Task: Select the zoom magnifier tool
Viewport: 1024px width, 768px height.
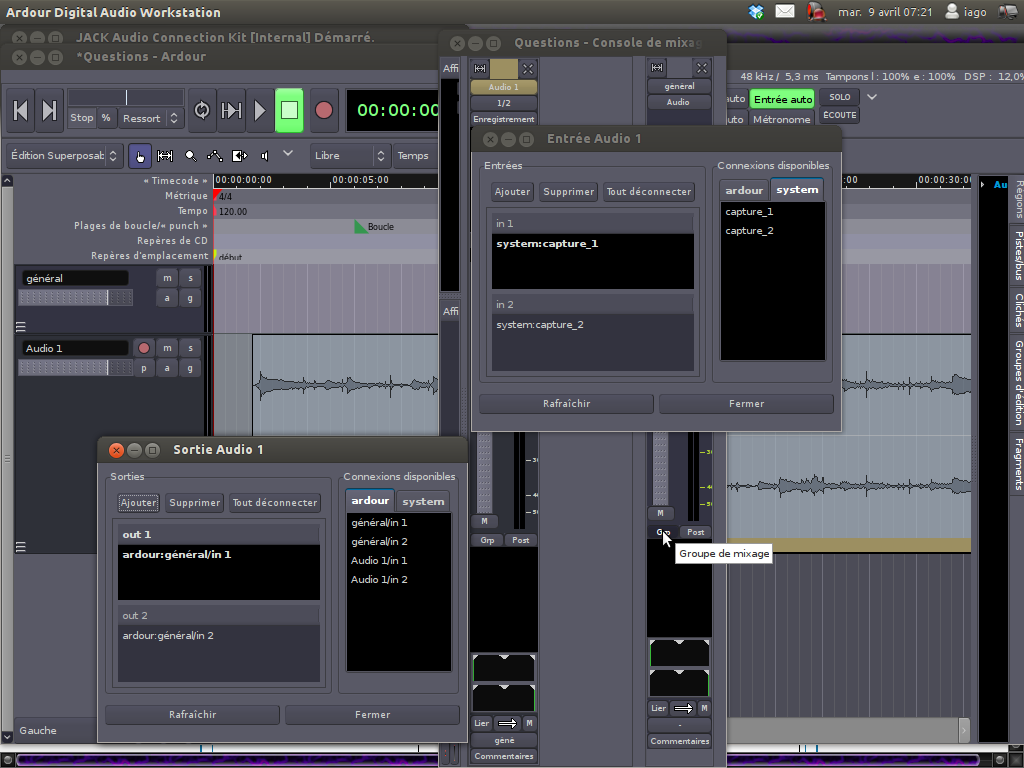Action: click(190, 156)
